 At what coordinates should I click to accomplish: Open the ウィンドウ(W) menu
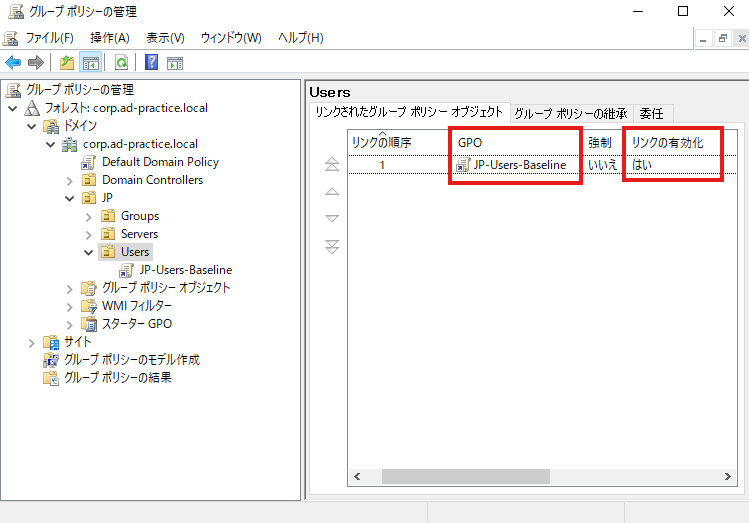(231, 38)
